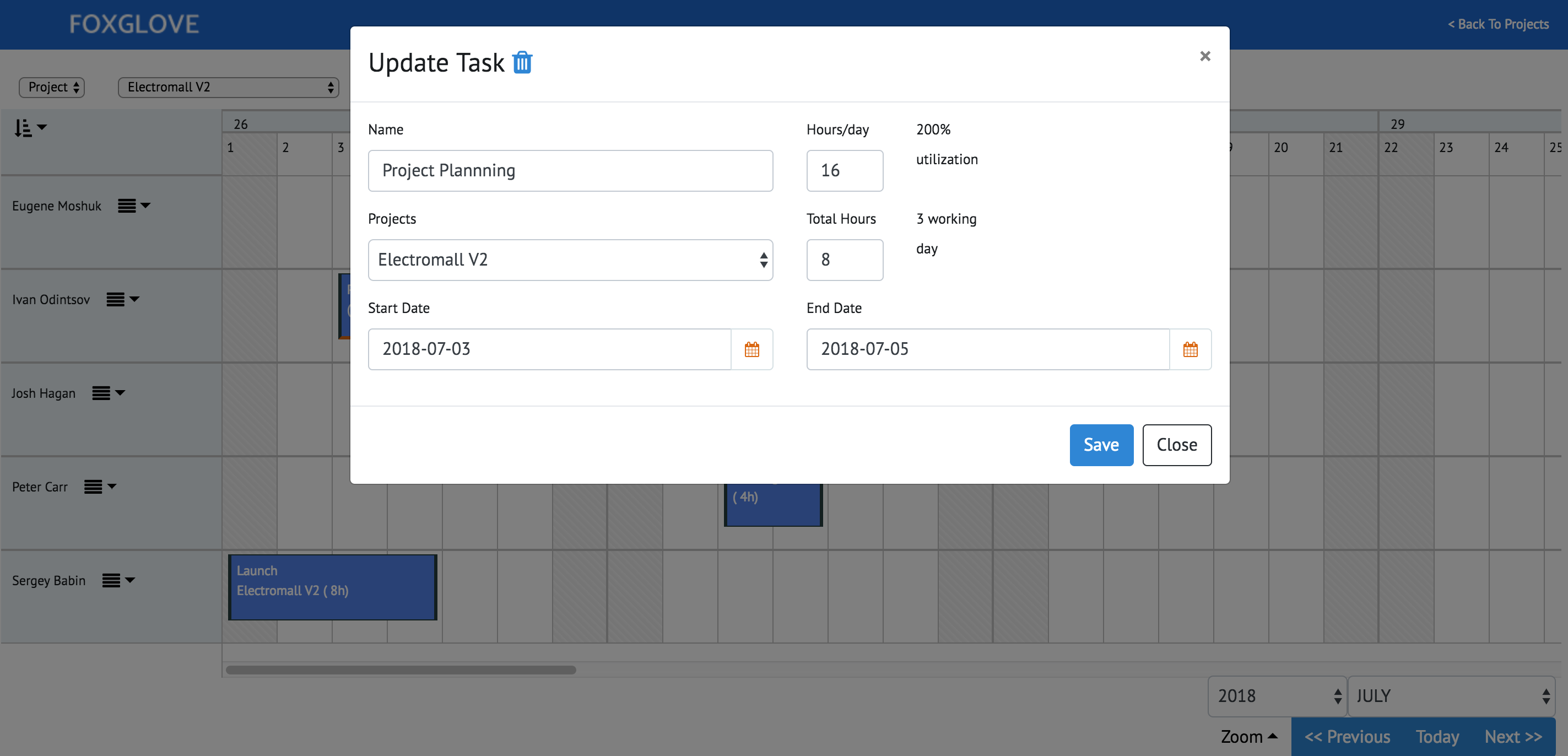This screenshot has width=1568, height=756.
Task: Jump to Today in the timeline
Action: tap(1437, 737)
